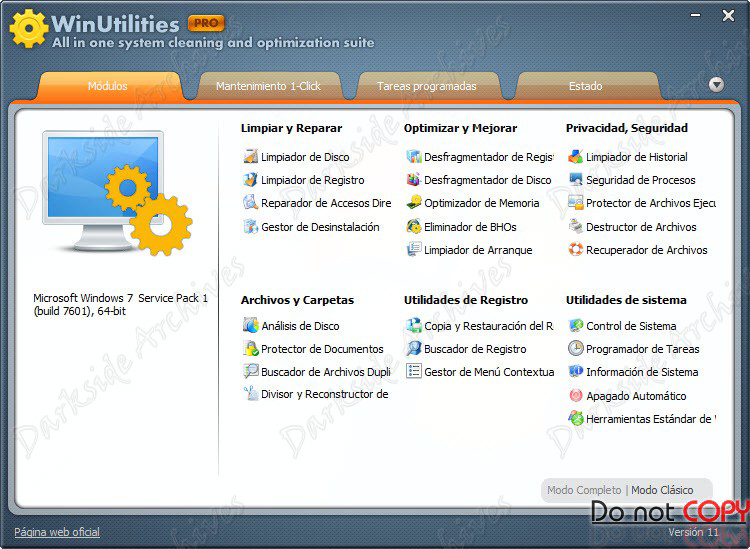Viewport: 750px width, 549px height.
Task: Launch Análisis de Disco text link
Action: (x=300, y=326)
